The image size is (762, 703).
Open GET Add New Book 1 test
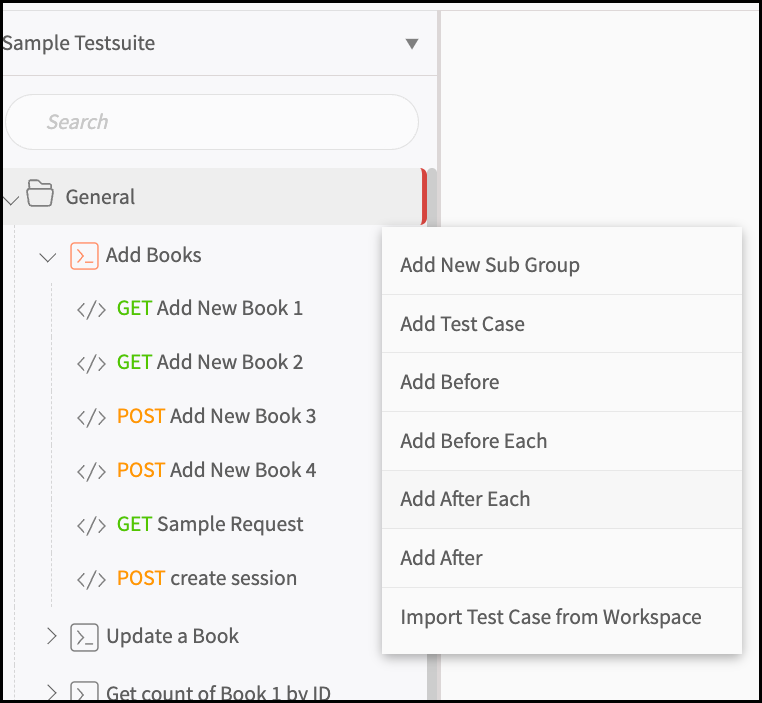click(x=209, y=309)
